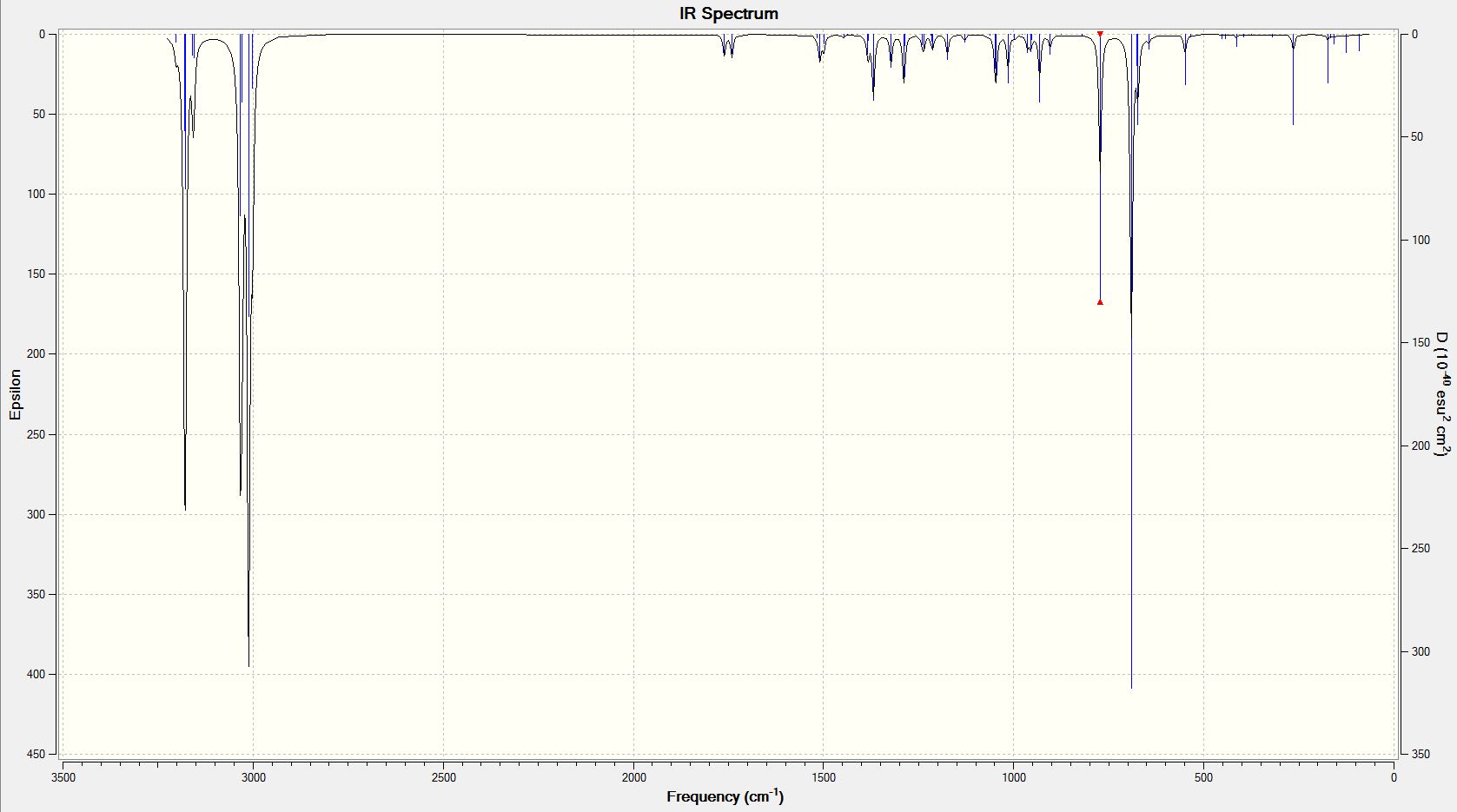The image size is (1457, 812).
Task: Click the 250 tick on the D axis
Action: point(1421,548)
